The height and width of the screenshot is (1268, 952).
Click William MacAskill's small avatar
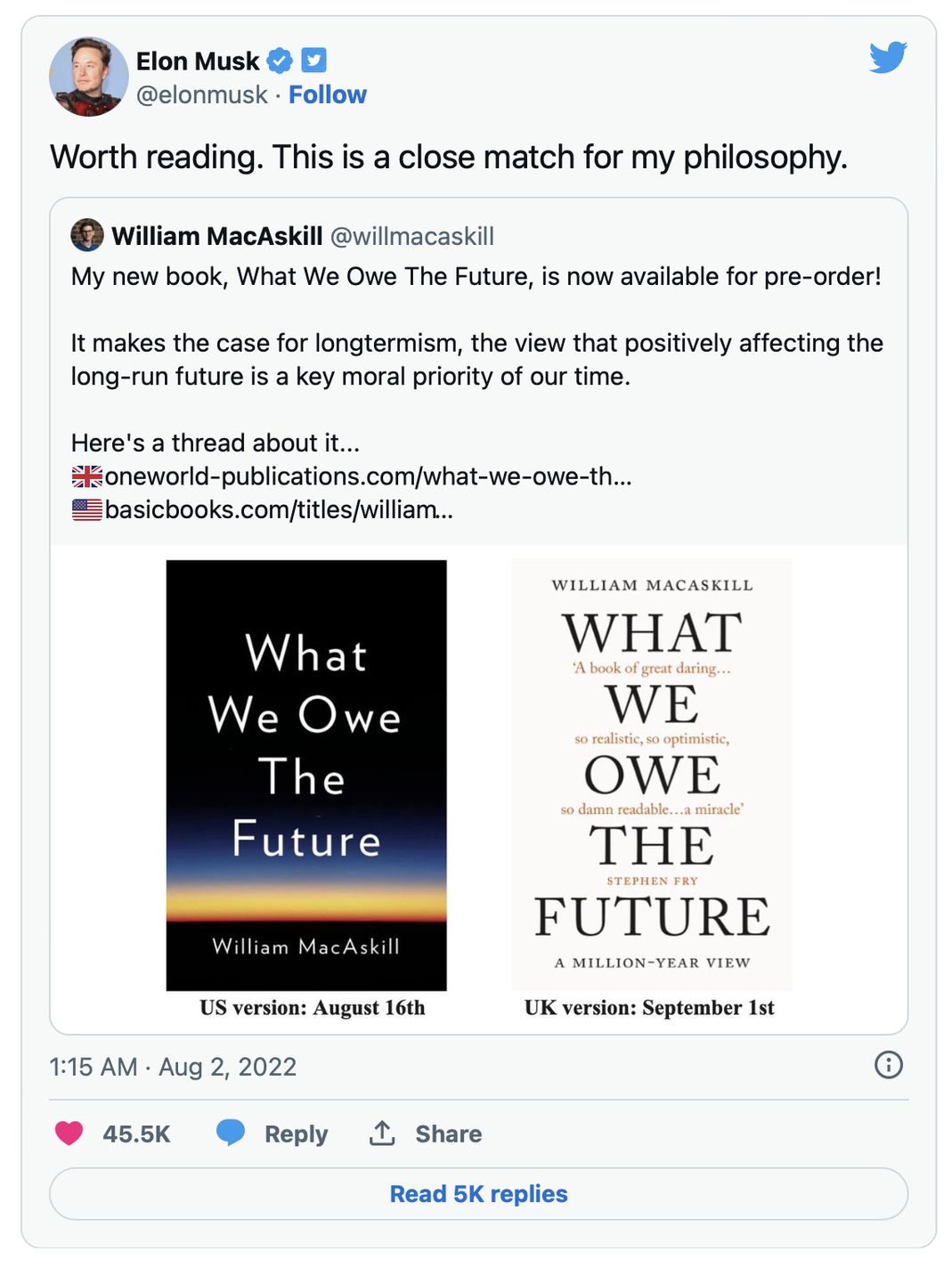[x=87, y=235]
